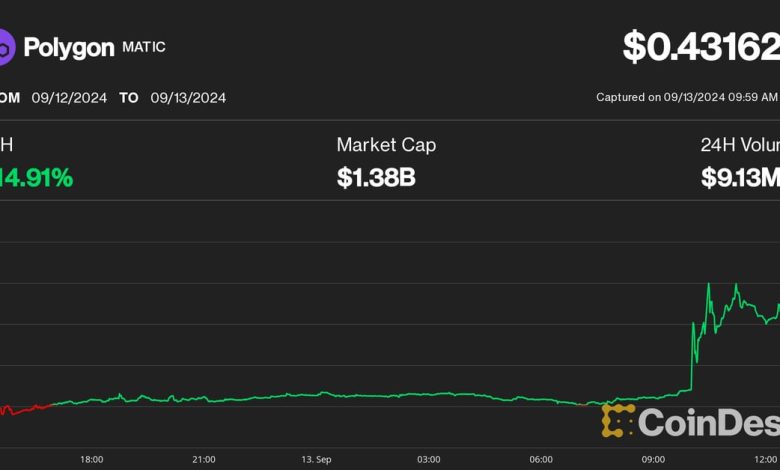Select the 13. Sep axis marker

click(x=316, y=459)
